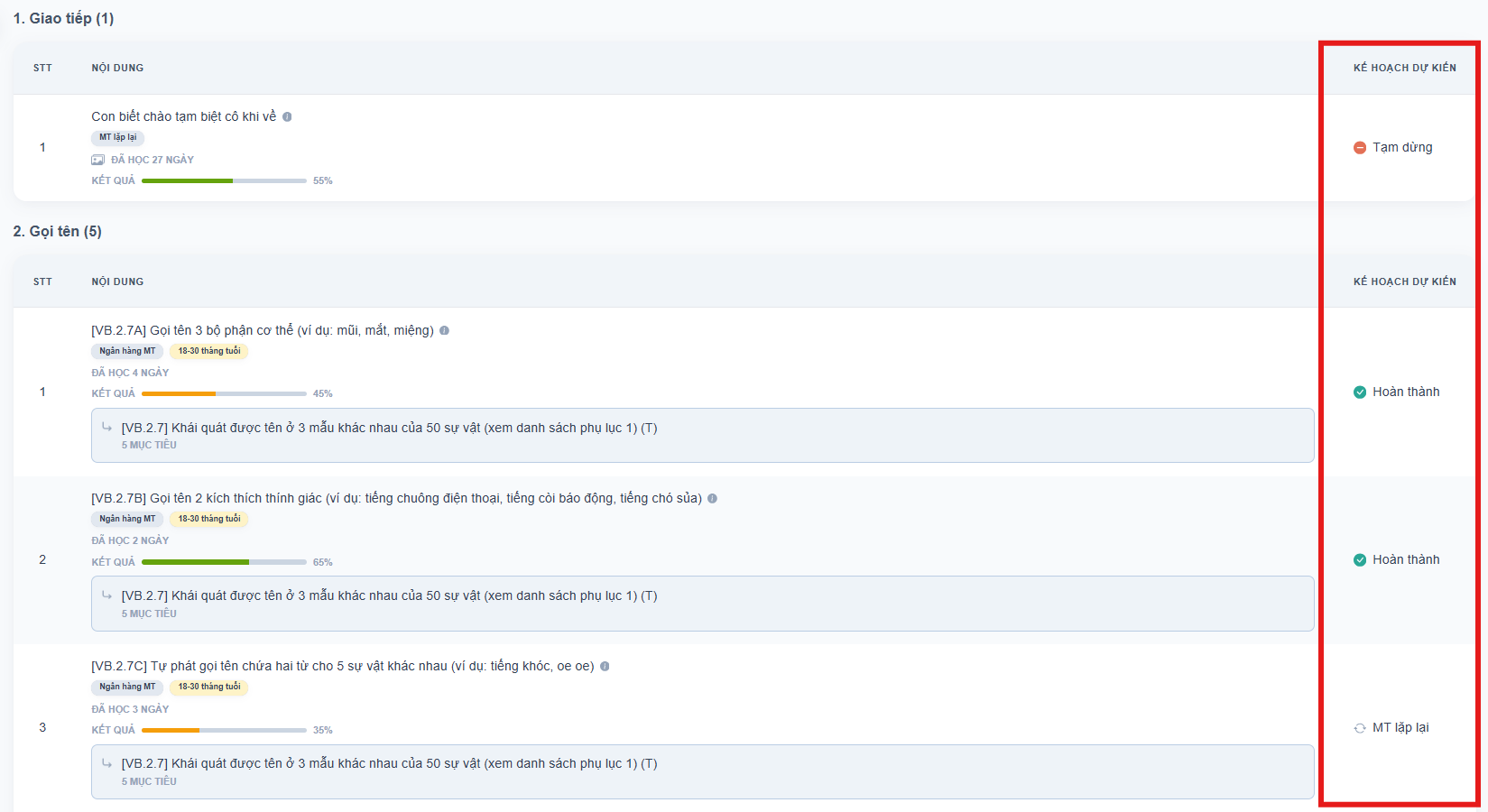This screenshot has height=812, width=1488.
Task: Click info icon beside "Con biết chào tạm biệt cô"
Action: [x=287, y=116]
